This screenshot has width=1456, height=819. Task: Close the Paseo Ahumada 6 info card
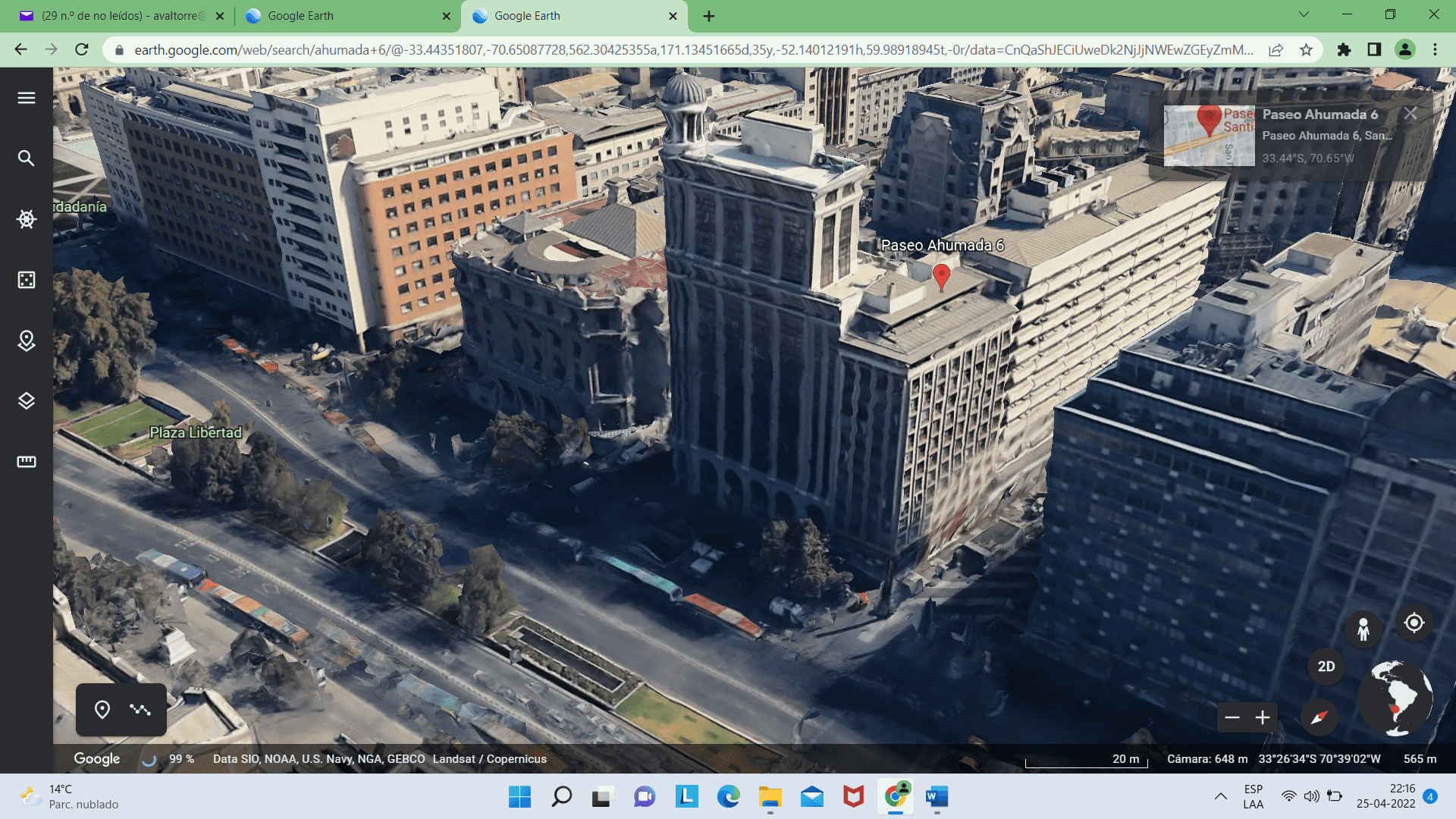[1410, 114]
